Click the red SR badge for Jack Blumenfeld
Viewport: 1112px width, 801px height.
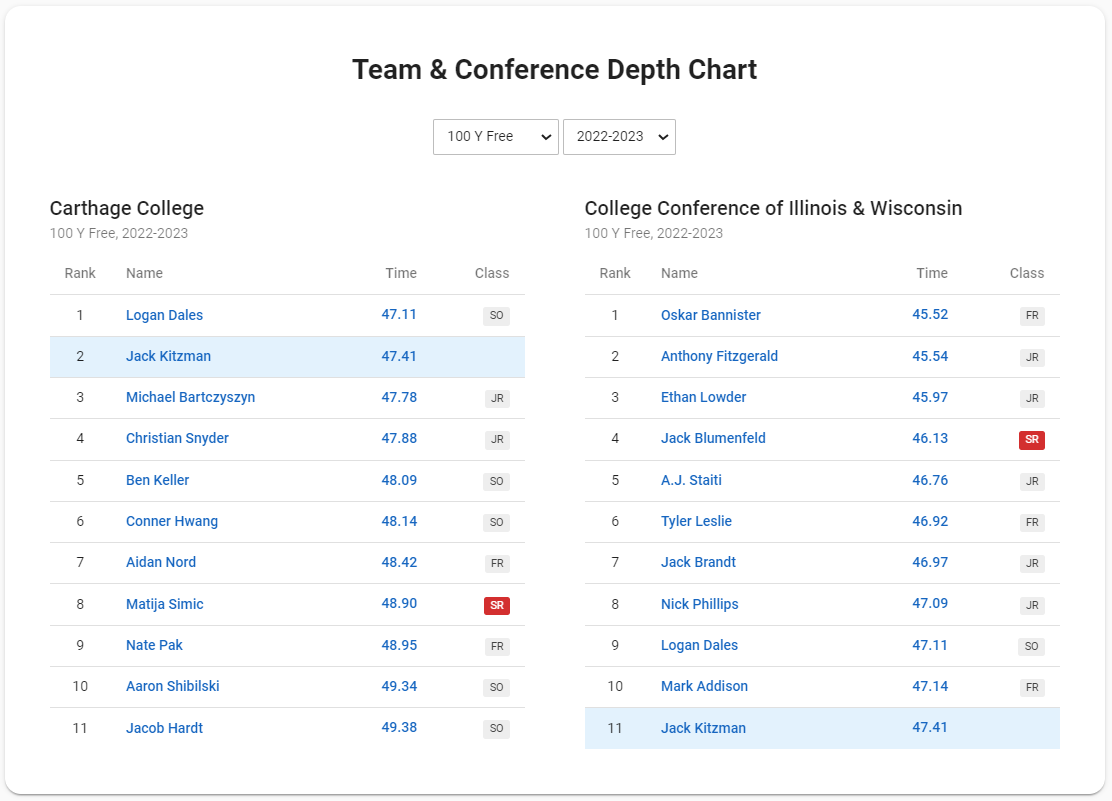(x=1032, y=440)
